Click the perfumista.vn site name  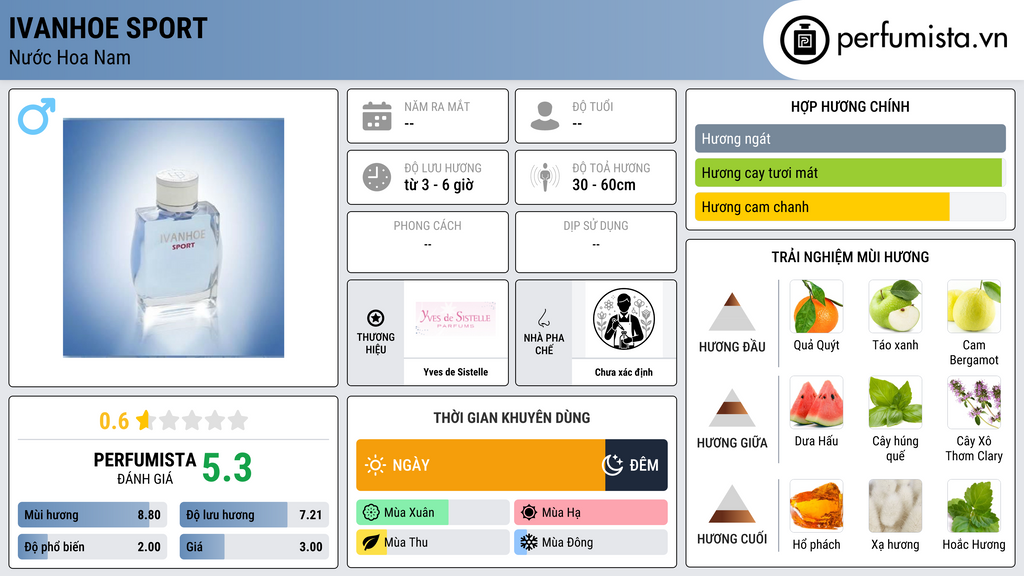[922, 39]
